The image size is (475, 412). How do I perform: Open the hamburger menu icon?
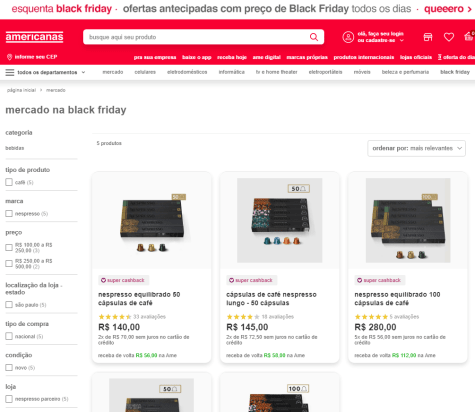pyautogui.click(x=10, y=72)
